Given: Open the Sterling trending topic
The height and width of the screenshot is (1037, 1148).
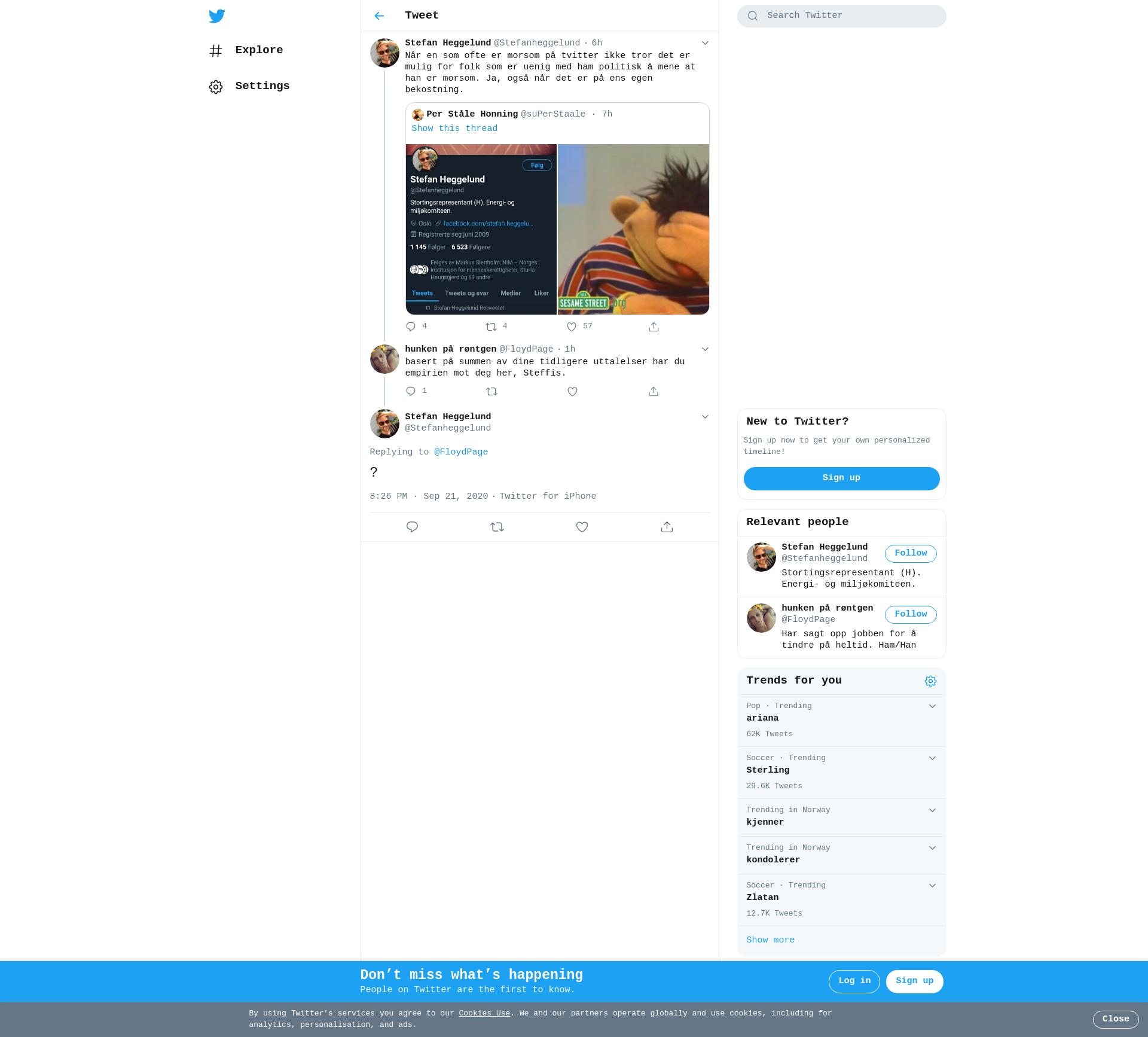Looking at the screenshot, I should (841, 773).
